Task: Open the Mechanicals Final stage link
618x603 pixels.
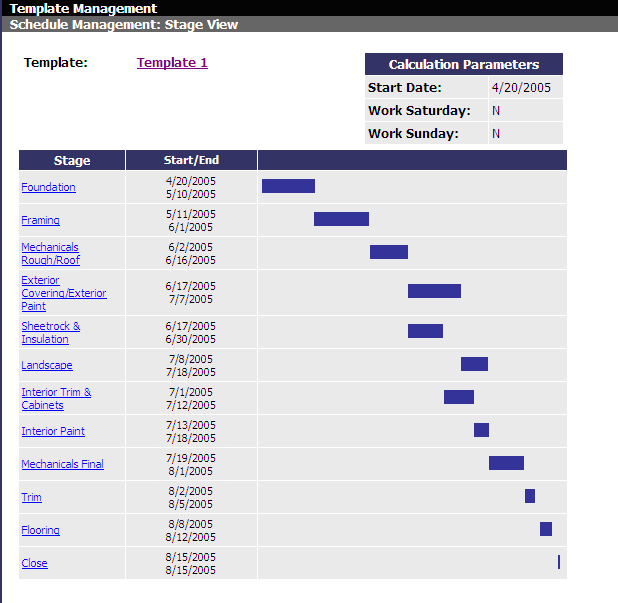Action: coord(63,464)
